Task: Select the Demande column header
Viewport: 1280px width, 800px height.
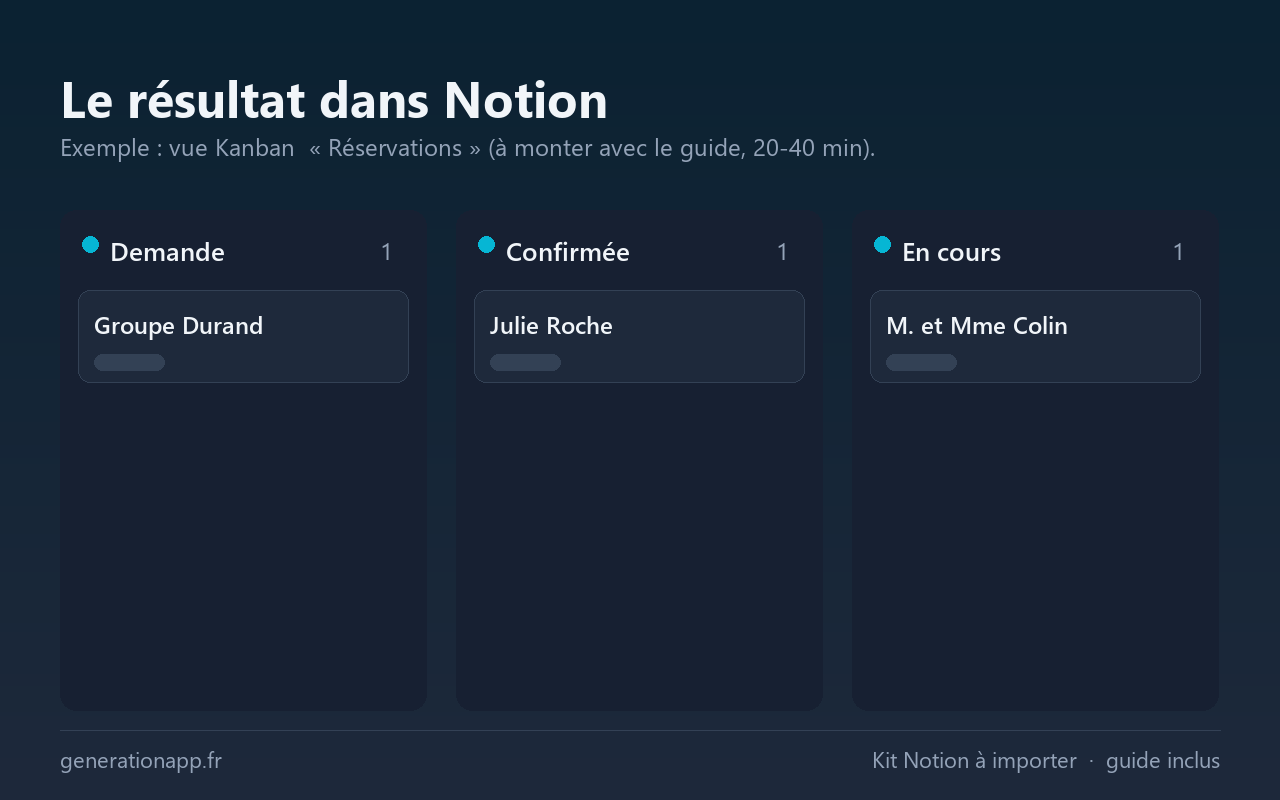Action: click(167, 252)
